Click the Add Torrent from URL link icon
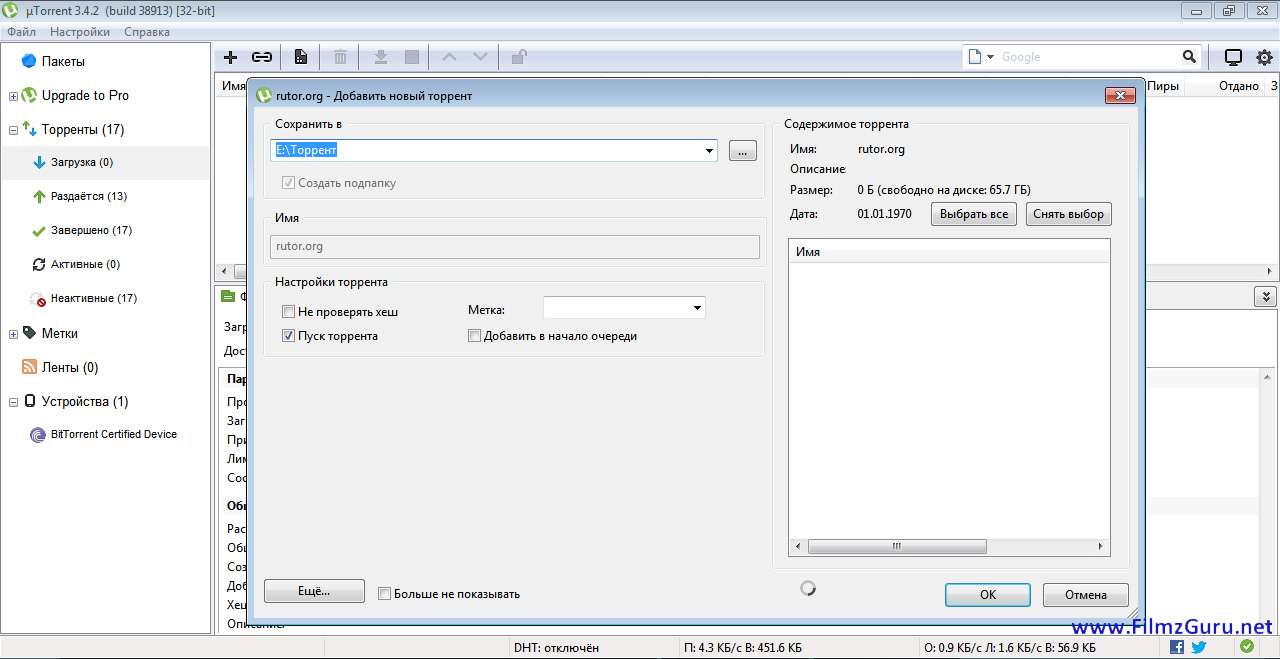The height and width of the screenshot is (659, 1280). click(262, 57)
